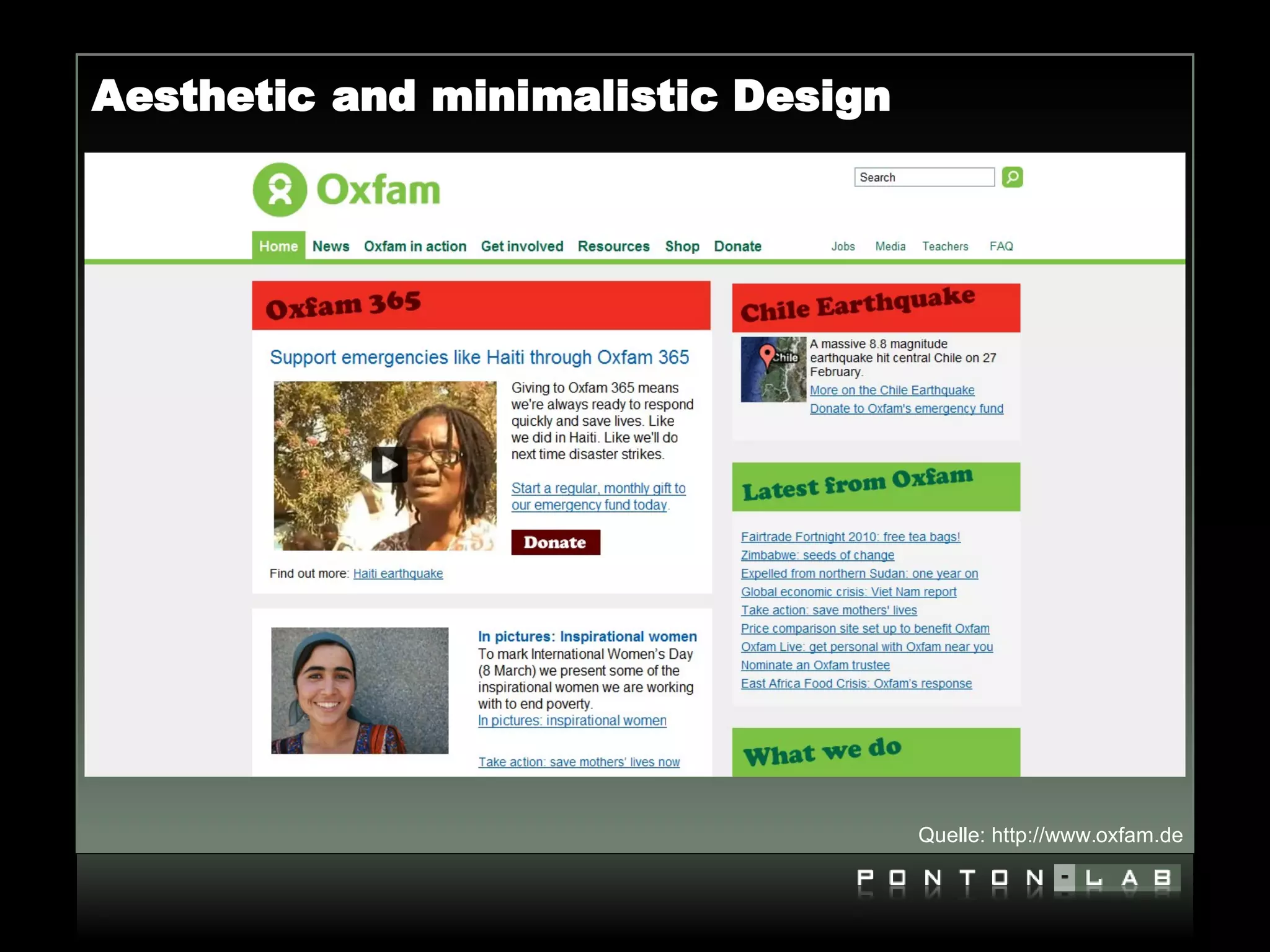Screen dimensions: 1270x952
Task: Click the dark red Donate button
Action: tap(556, 542)
